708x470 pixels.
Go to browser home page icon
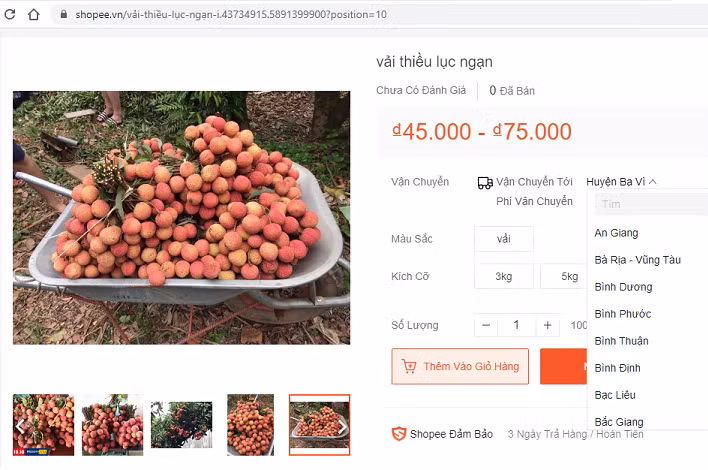pyautogui.click(x=33, y=14)
